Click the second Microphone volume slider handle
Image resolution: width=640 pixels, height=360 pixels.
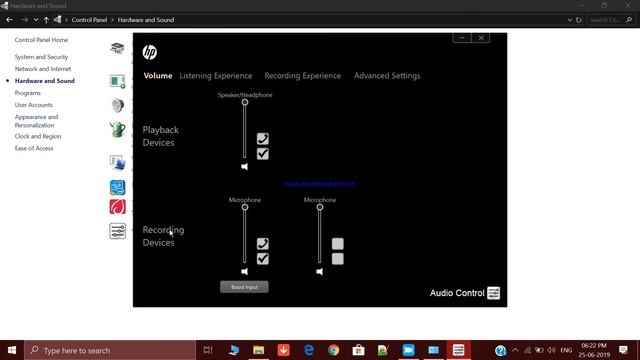(x=320, y=207)
